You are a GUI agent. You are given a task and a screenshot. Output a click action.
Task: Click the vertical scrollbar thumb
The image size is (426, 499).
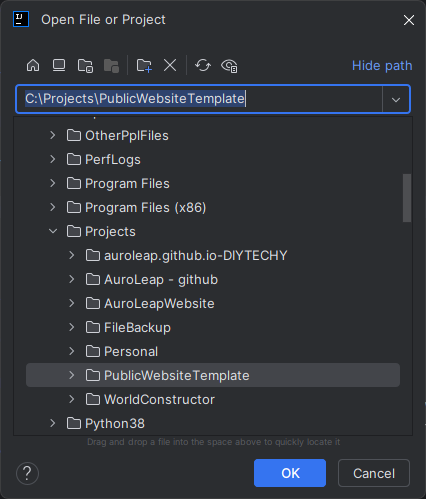[407, 198]
